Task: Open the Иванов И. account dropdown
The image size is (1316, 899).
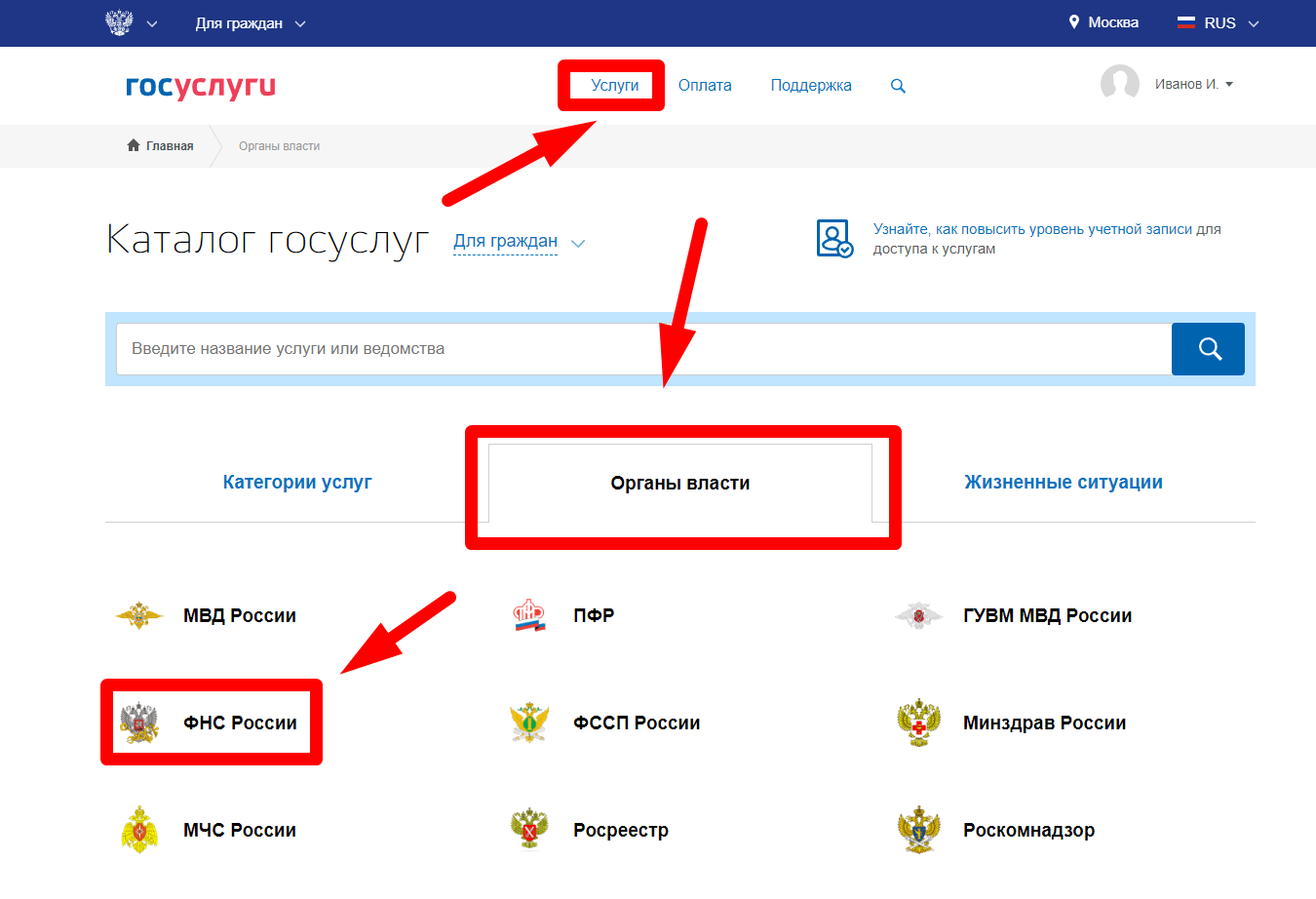Action: coord(1194,85)
